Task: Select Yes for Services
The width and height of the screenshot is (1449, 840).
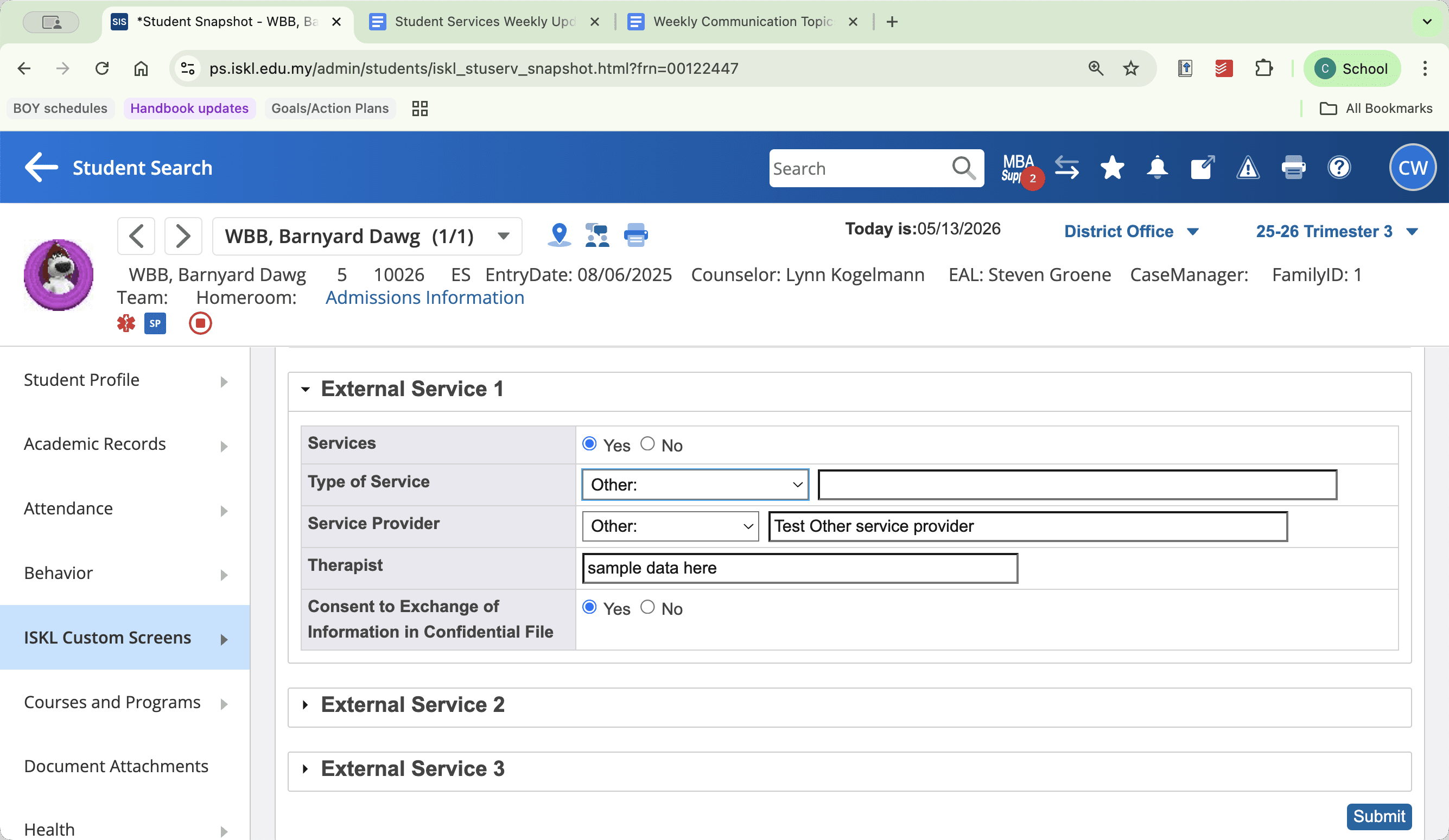Action: pyautogui.click(x=589, y=444)
